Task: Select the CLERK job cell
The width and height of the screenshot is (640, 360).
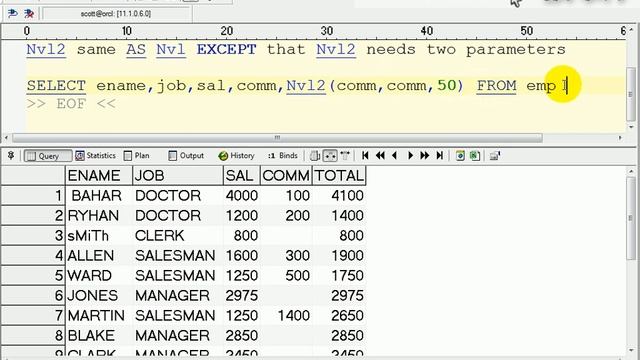Action: [178, 236]
